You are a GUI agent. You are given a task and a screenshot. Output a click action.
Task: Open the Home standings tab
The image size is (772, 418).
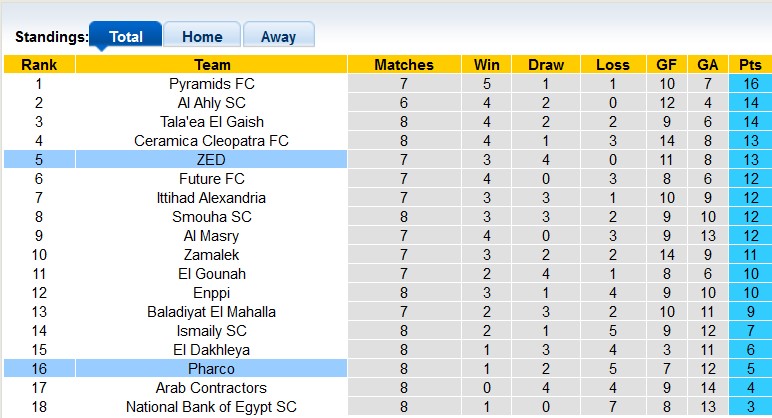pos(201,36)
